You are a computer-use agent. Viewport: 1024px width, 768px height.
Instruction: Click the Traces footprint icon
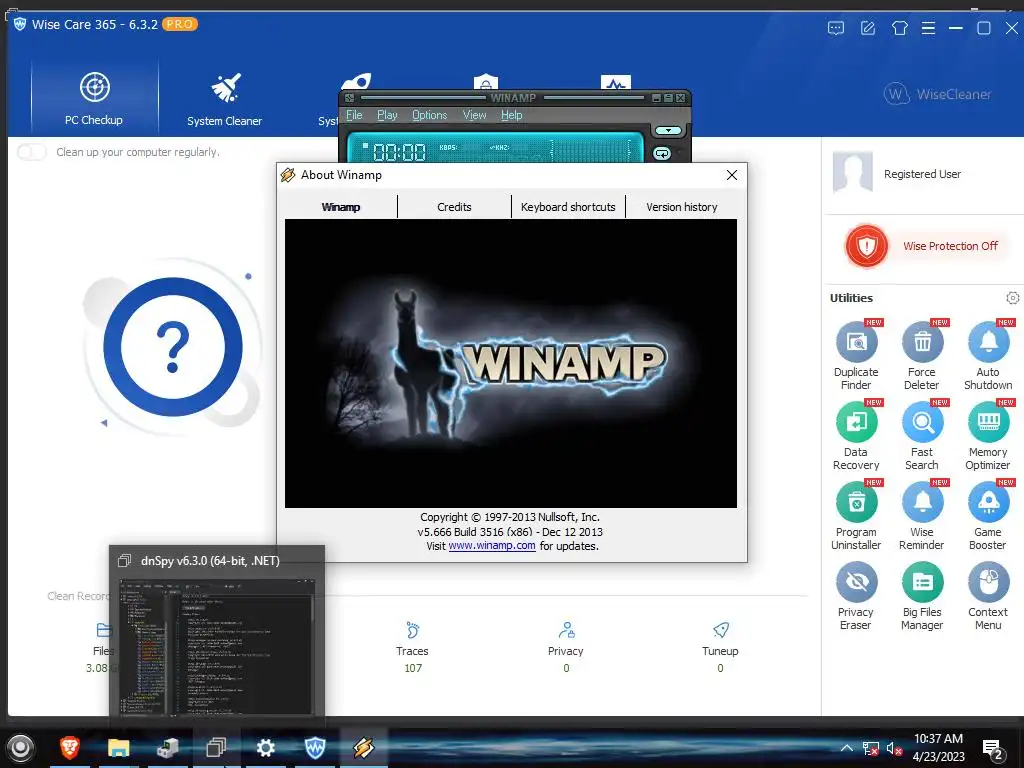[412, 630]
